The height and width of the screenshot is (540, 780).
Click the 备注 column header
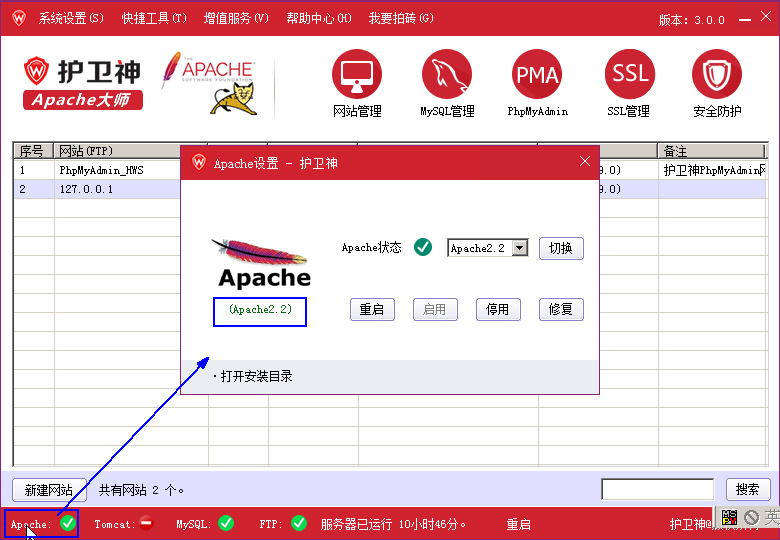[x=711, y=151]
